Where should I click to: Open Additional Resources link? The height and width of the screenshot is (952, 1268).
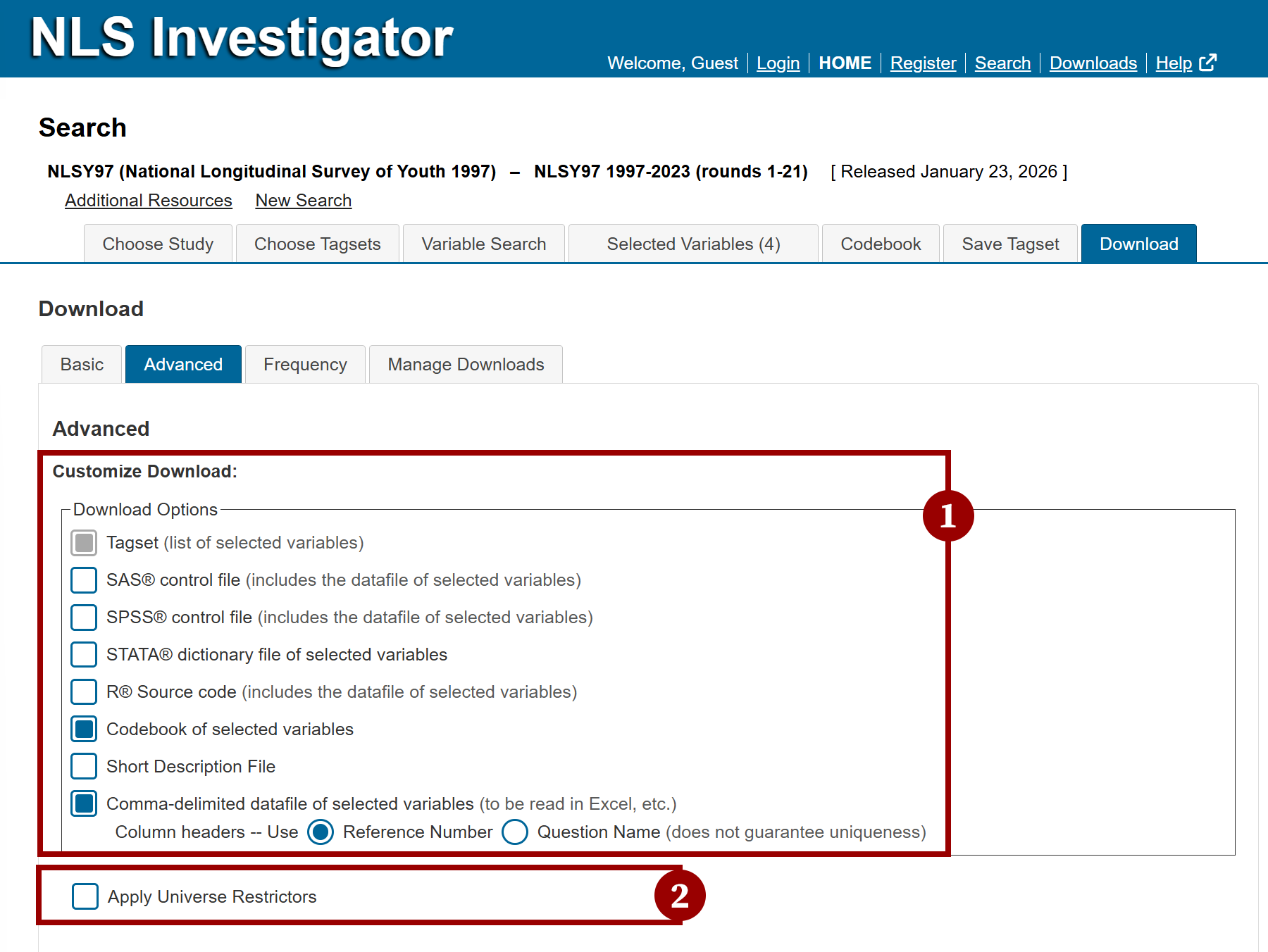coord(149,201)
